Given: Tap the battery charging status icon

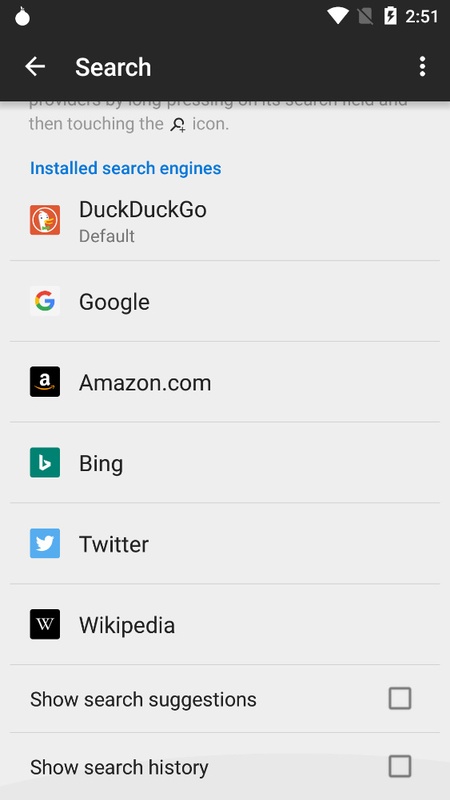Looking at the screenshot, I should tap(390, 16).
